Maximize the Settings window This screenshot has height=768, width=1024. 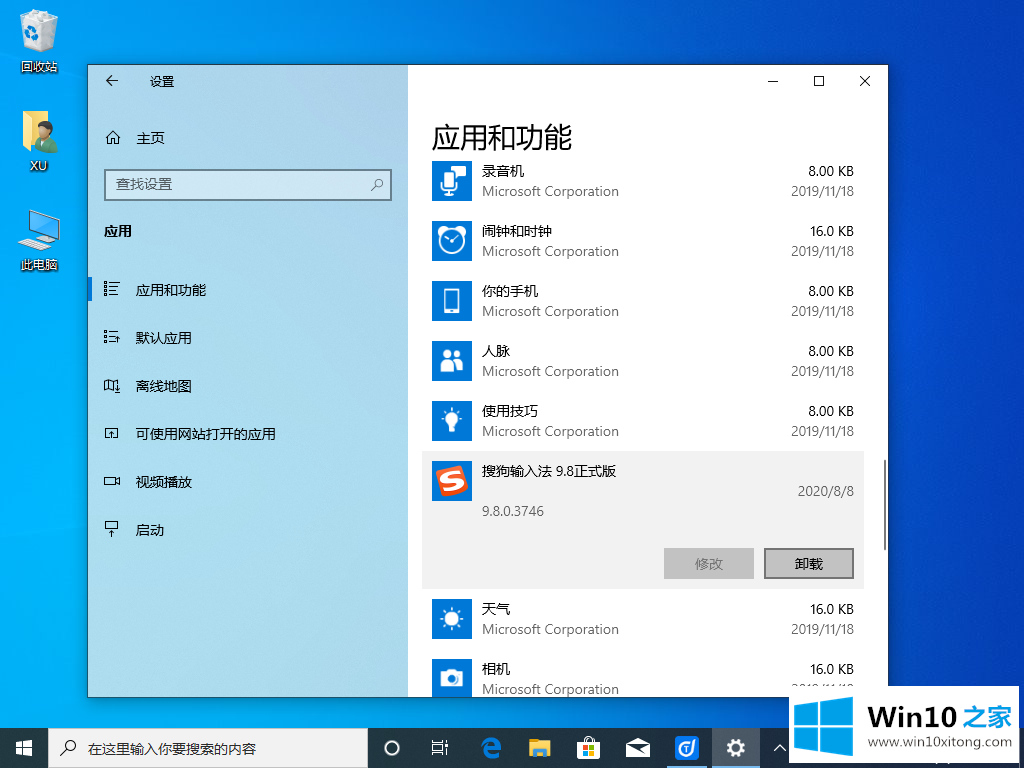coord(819,81)
